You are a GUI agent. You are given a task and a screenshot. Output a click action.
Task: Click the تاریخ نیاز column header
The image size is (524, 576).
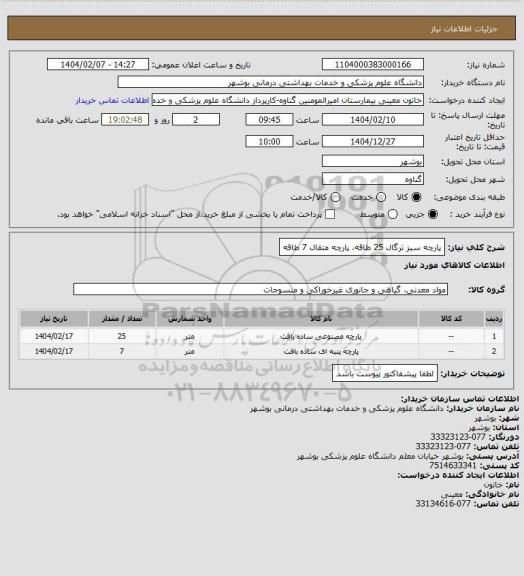(54, 318)
